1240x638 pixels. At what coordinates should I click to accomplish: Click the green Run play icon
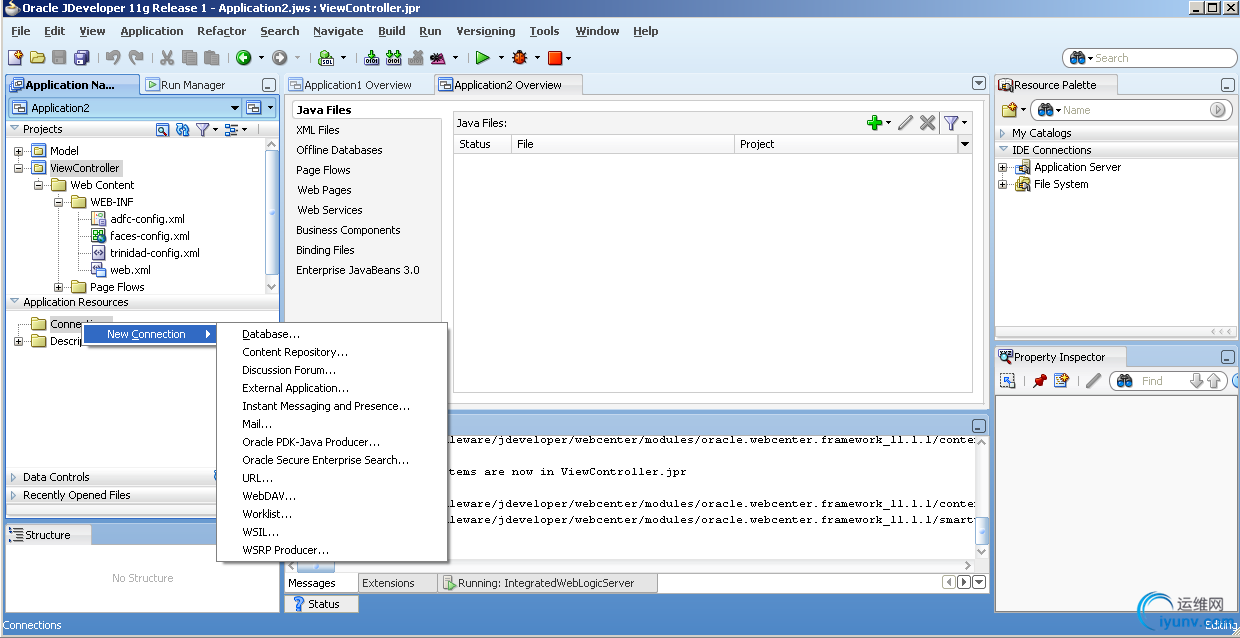coord(482,58)
